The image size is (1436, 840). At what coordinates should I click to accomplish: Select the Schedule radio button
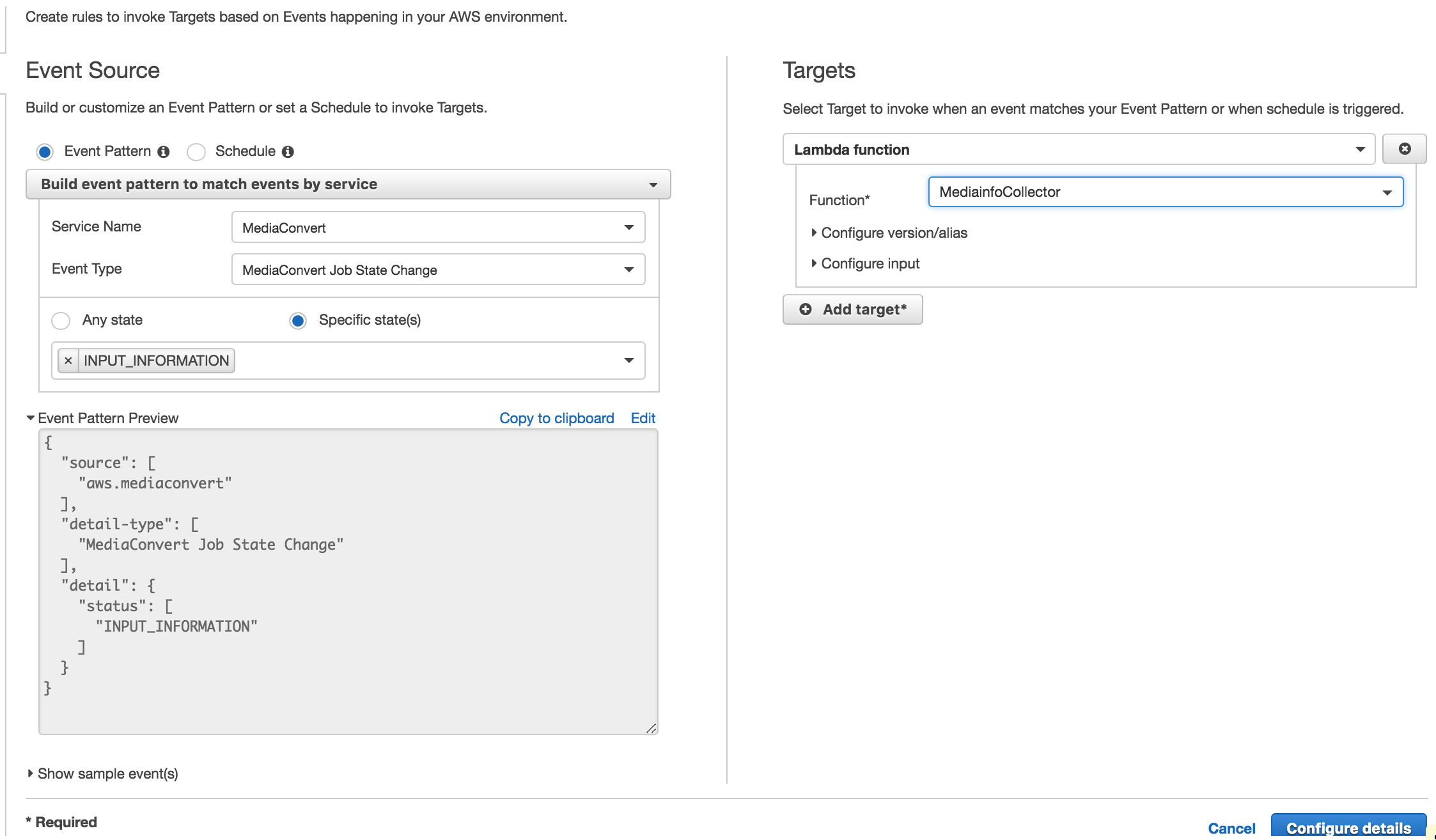click(x=196, y=152)
